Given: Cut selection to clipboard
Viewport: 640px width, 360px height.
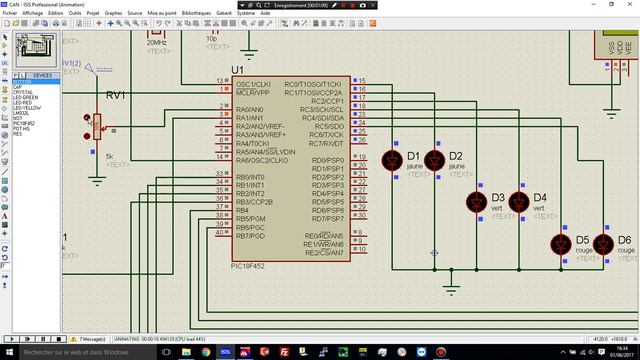Looking at the screenshot, I should 179,24.
